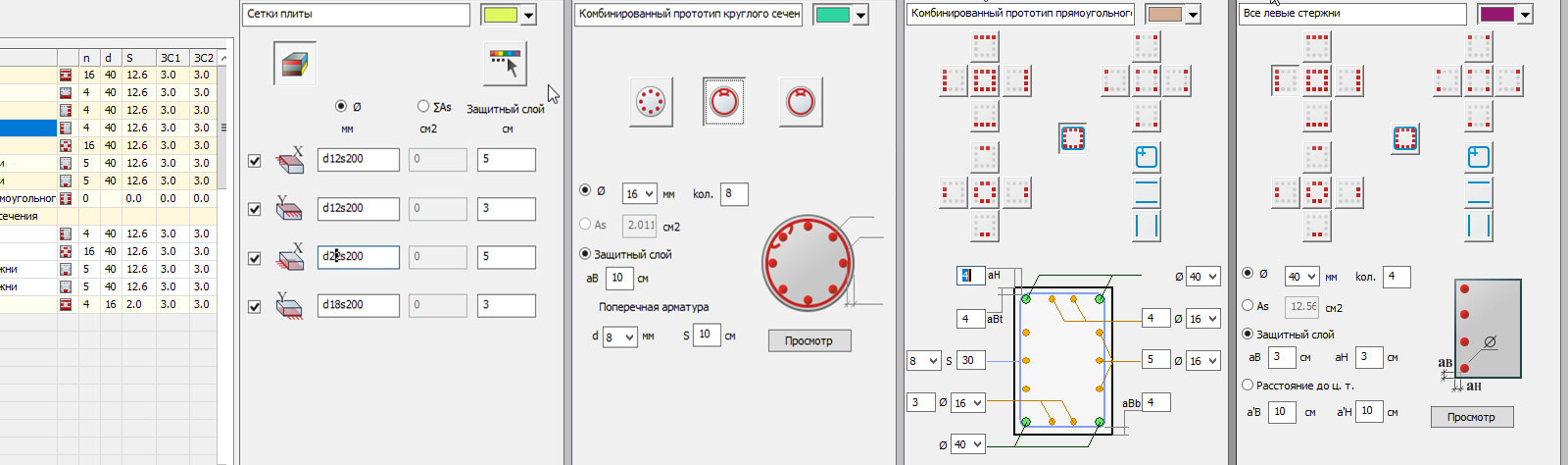Click the 3D slab block icon in Сетки плиты
The height and width of the screenshot is (465, 1568).
point(294,64)
